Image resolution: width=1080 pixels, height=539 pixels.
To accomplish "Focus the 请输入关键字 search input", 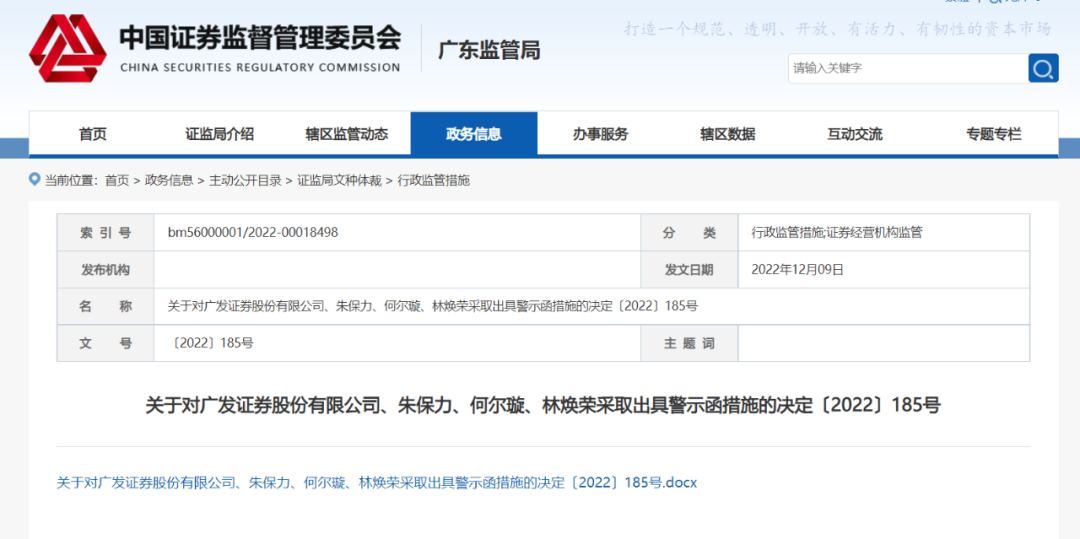I will 908,68.
